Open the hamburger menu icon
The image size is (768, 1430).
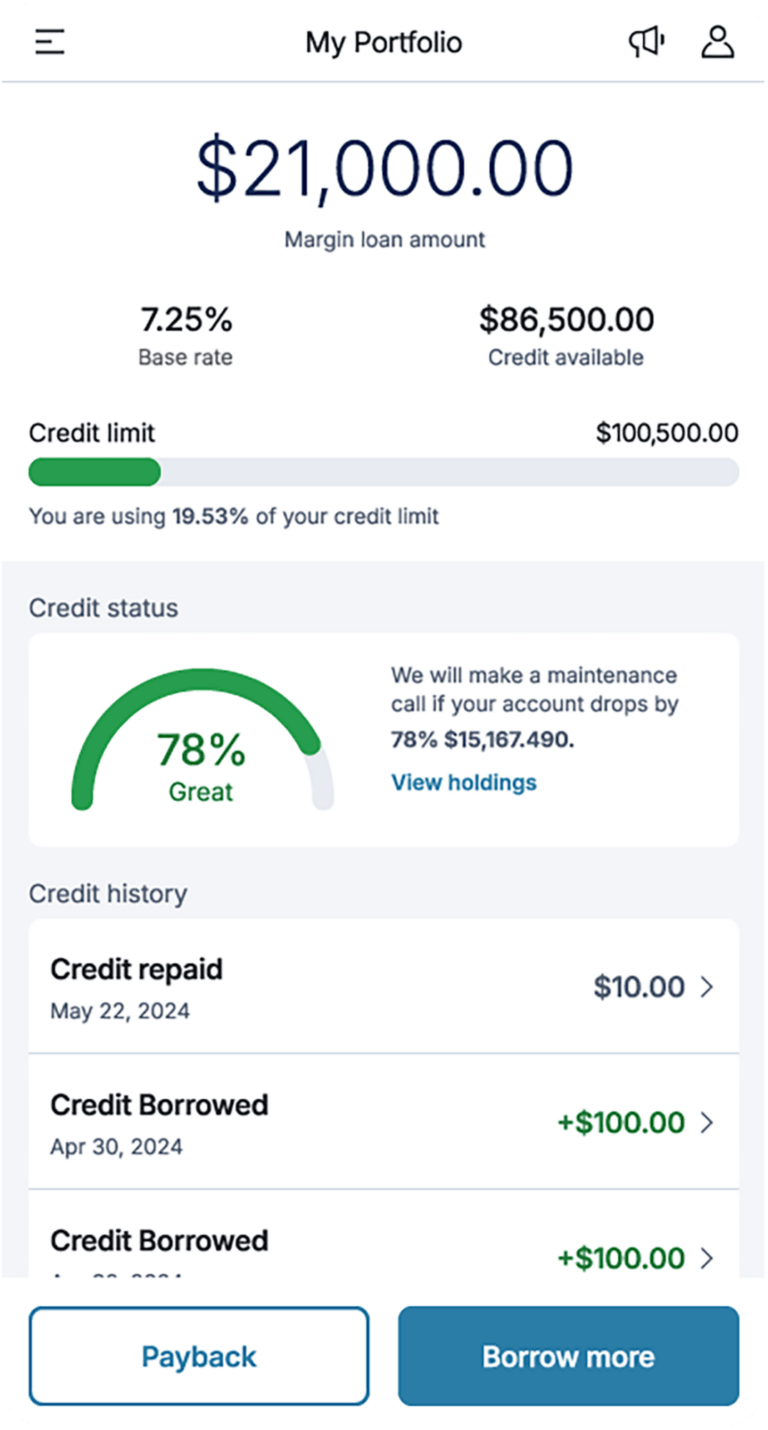50,42
